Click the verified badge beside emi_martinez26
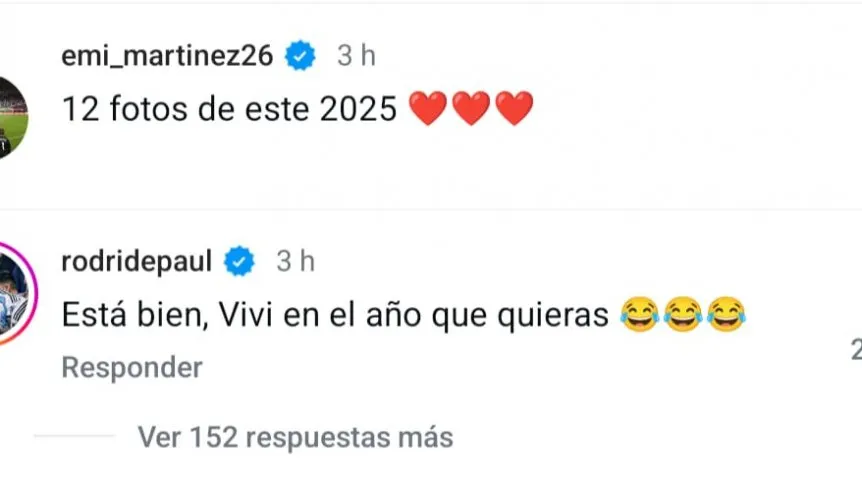Screen dimensions: 862x485 (x=300, y=56)
